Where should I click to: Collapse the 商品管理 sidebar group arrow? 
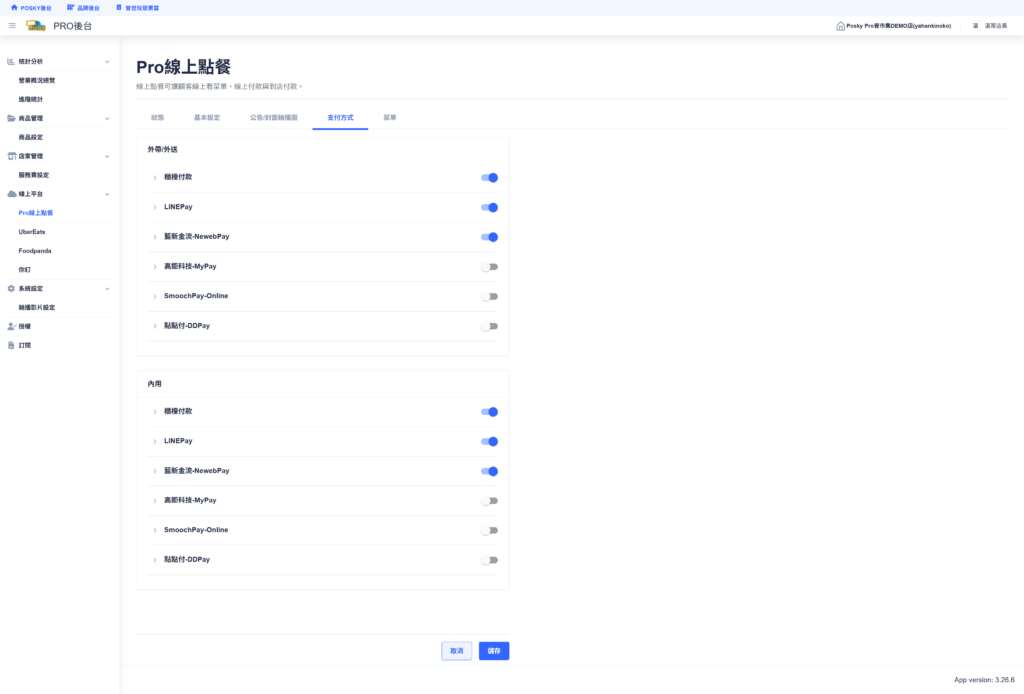click(x=107, y=119)
